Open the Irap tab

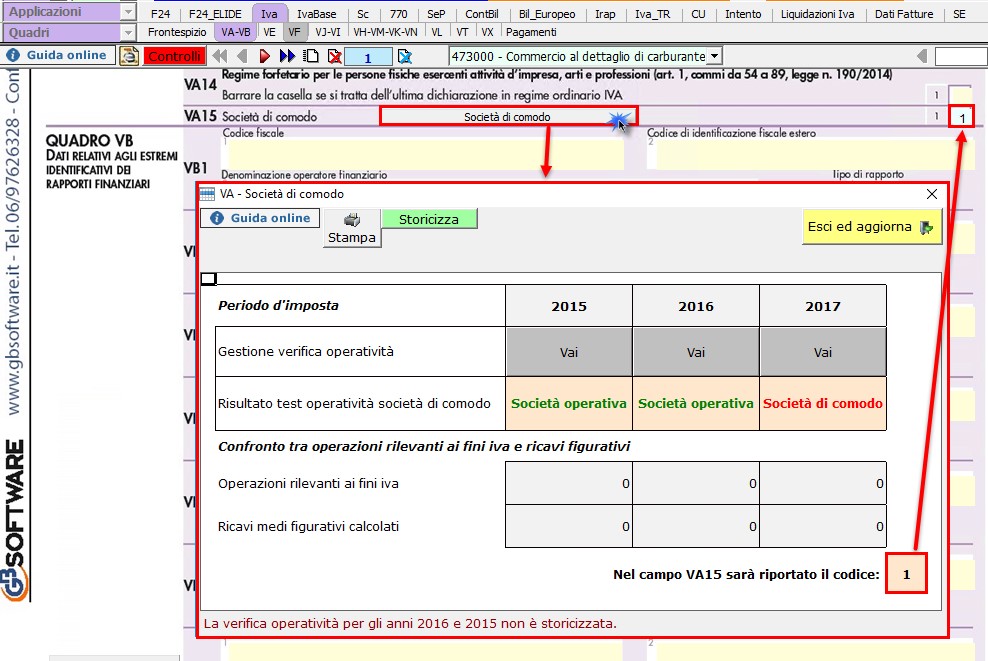coord(606,14)
